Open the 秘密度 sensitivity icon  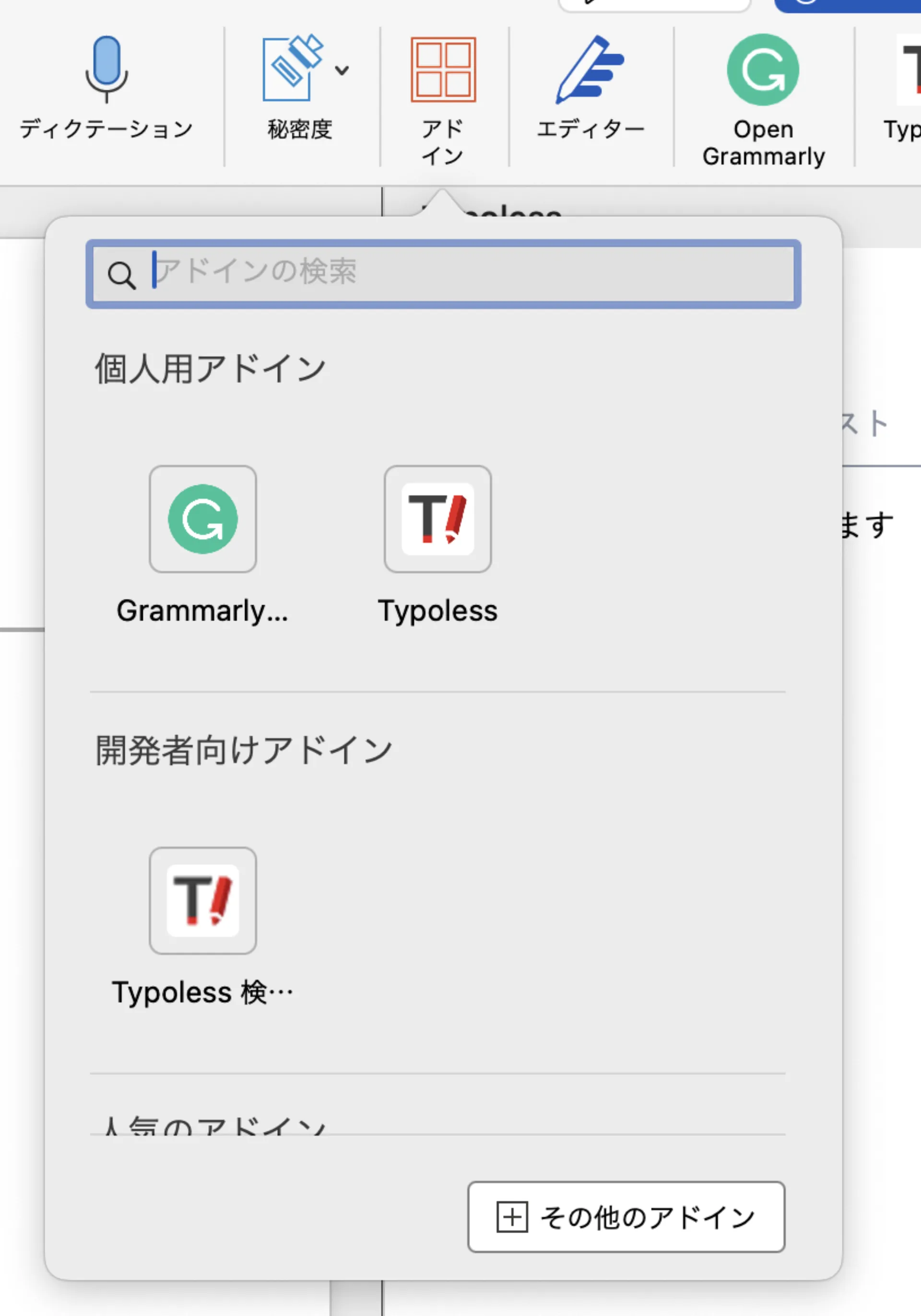click(293, 68)
